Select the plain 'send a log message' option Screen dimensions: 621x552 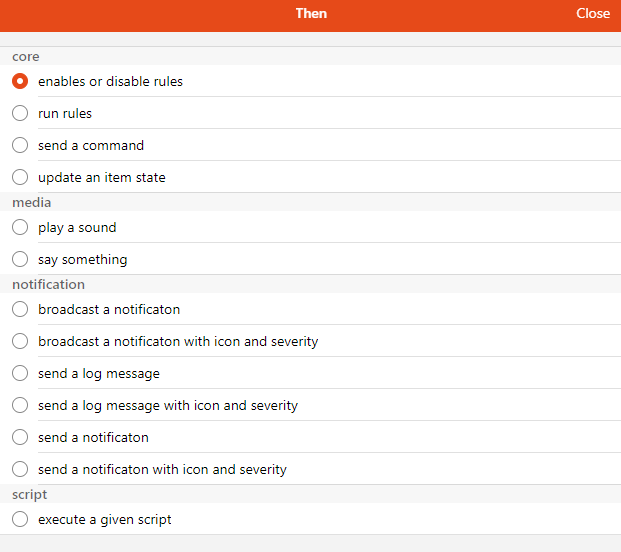click(x=20, y=373)
